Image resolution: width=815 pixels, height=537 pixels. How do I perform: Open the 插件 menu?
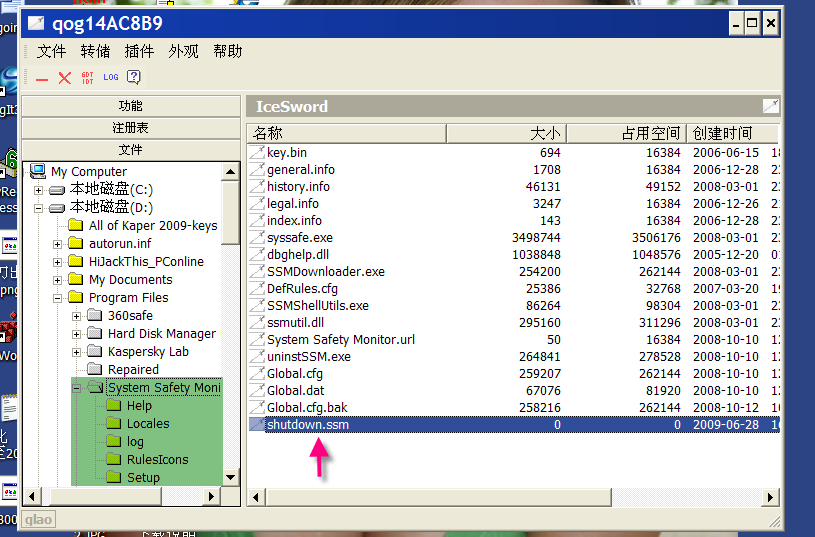pos(139,51)
